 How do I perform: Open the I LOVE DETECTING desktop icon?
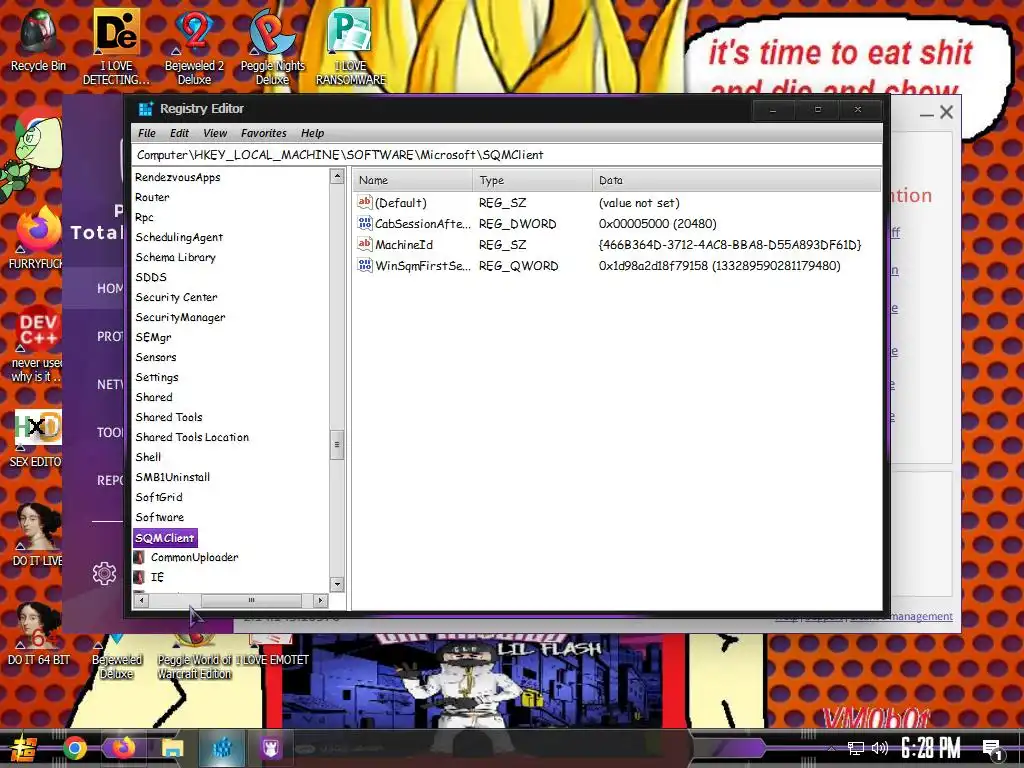[x=116, y=46]
